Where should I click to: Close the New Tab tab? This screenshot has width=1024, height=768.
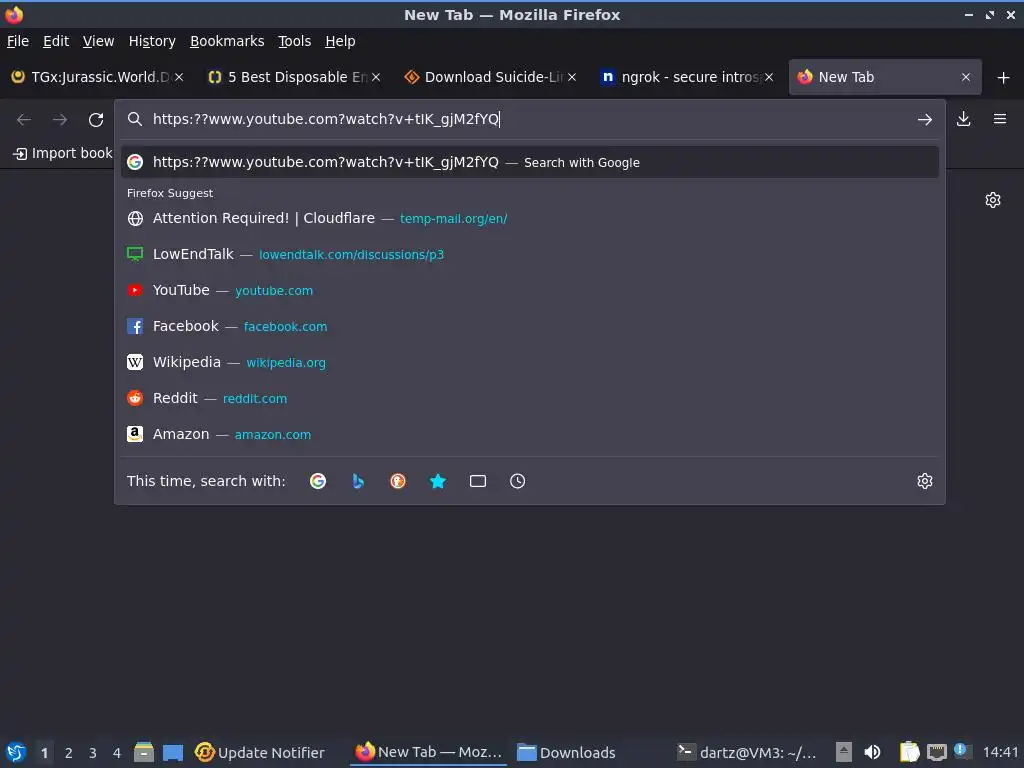point(966,77)
